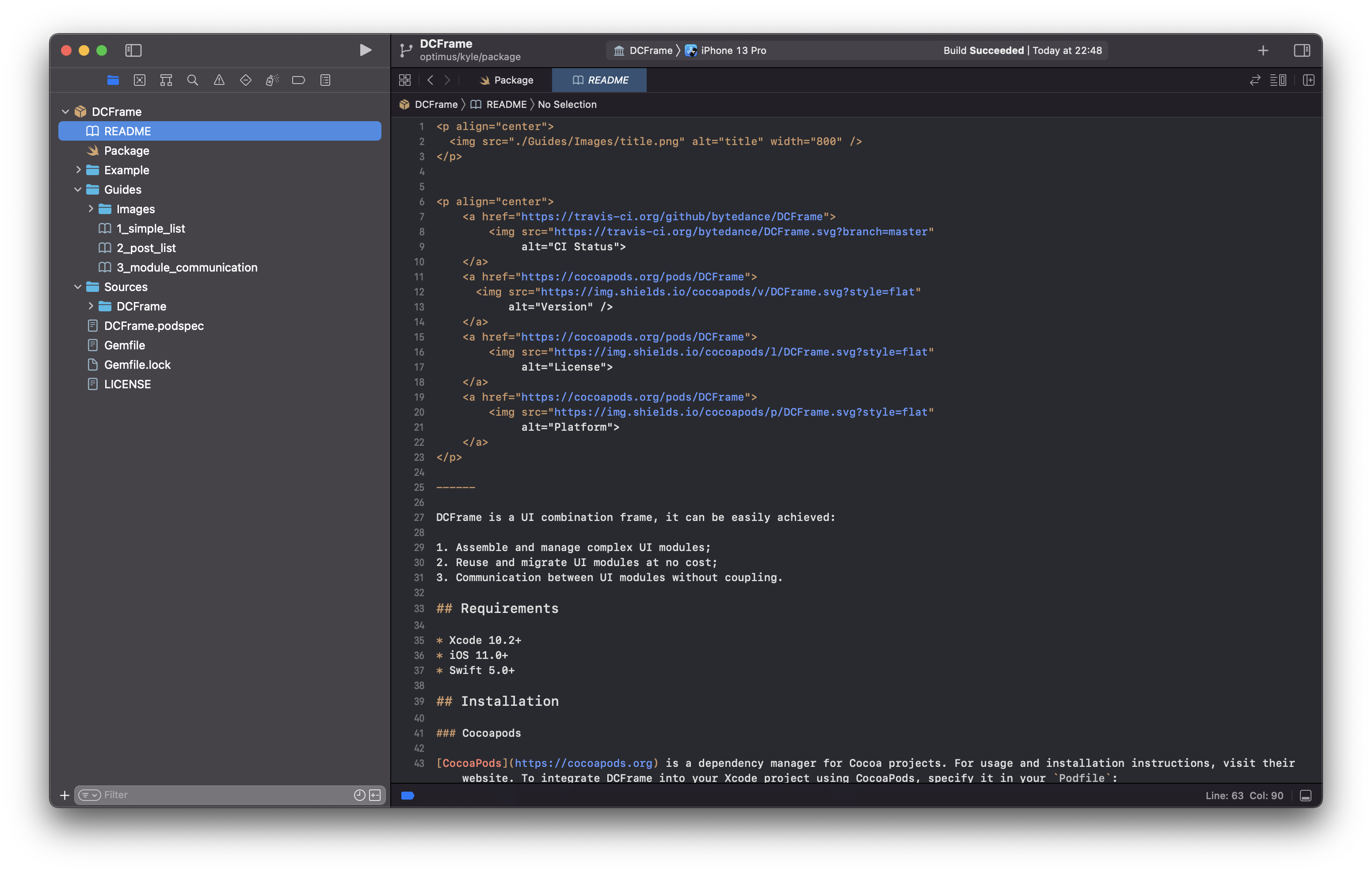Select the DCFrame scheme in toolbar
This screenshot has width=1372, height=873.
pyautogui.click(x=643, y=50)
